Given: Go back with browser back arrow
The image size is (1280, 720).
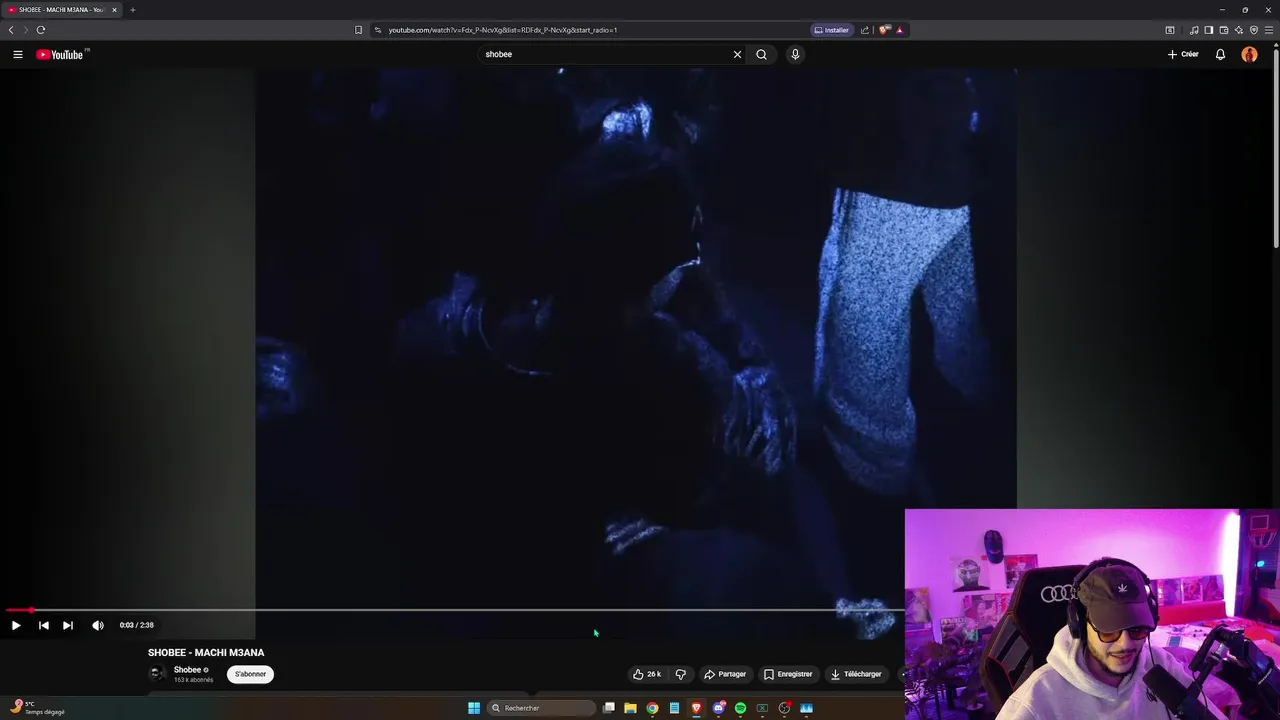Looking at the screenshot, I should (11, 30).
